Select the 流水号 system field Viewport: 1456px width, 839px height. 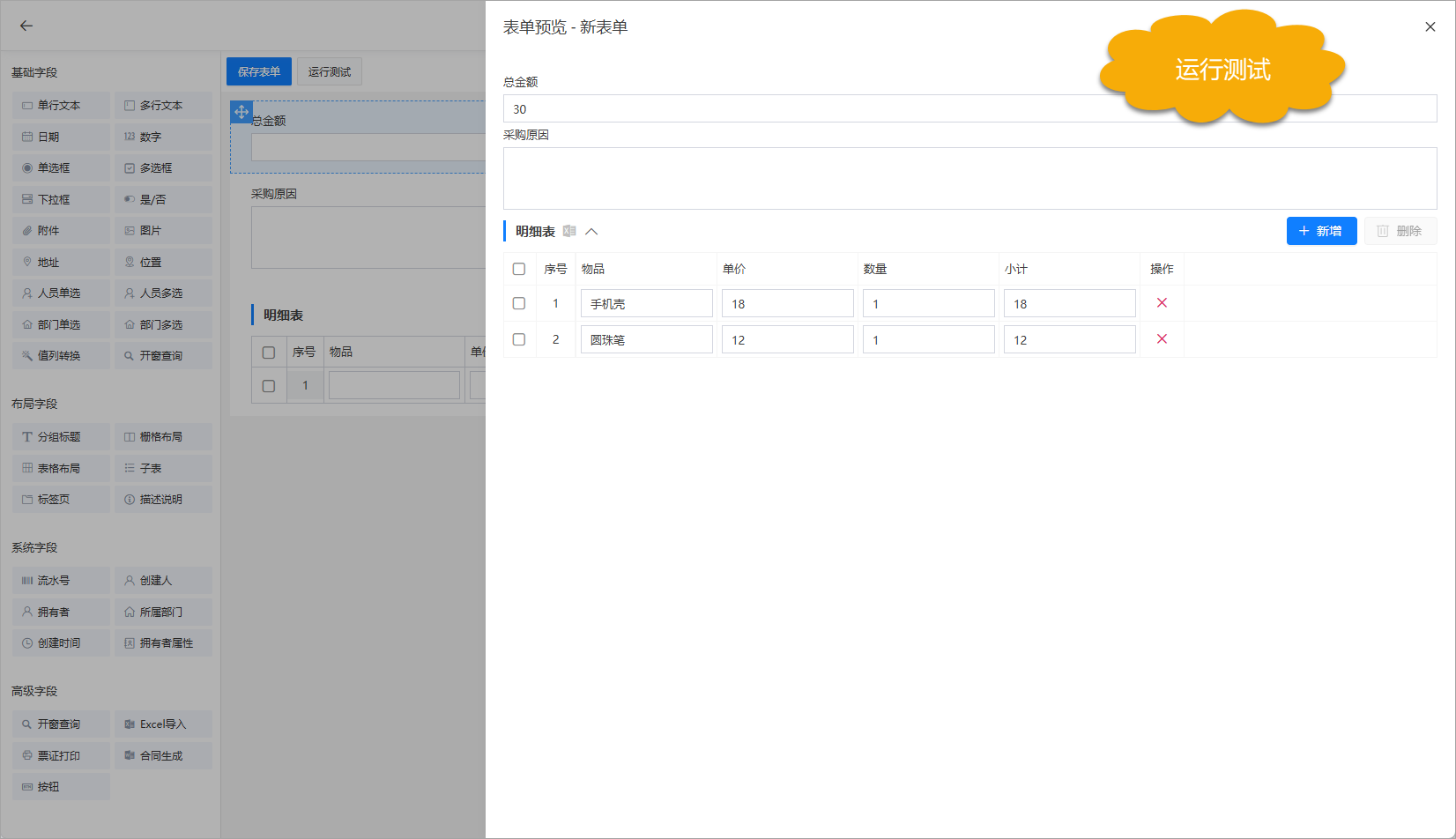(61, 581)
